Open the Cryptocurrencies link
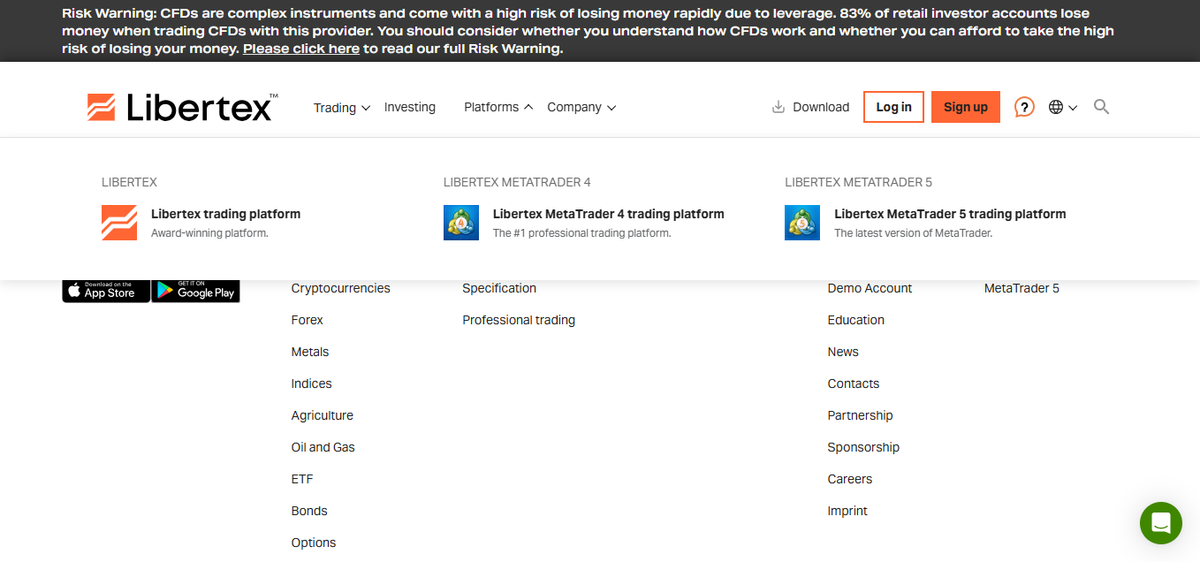Image resolution: width=1200 pixels, height=562 pixels. (341, 288)
